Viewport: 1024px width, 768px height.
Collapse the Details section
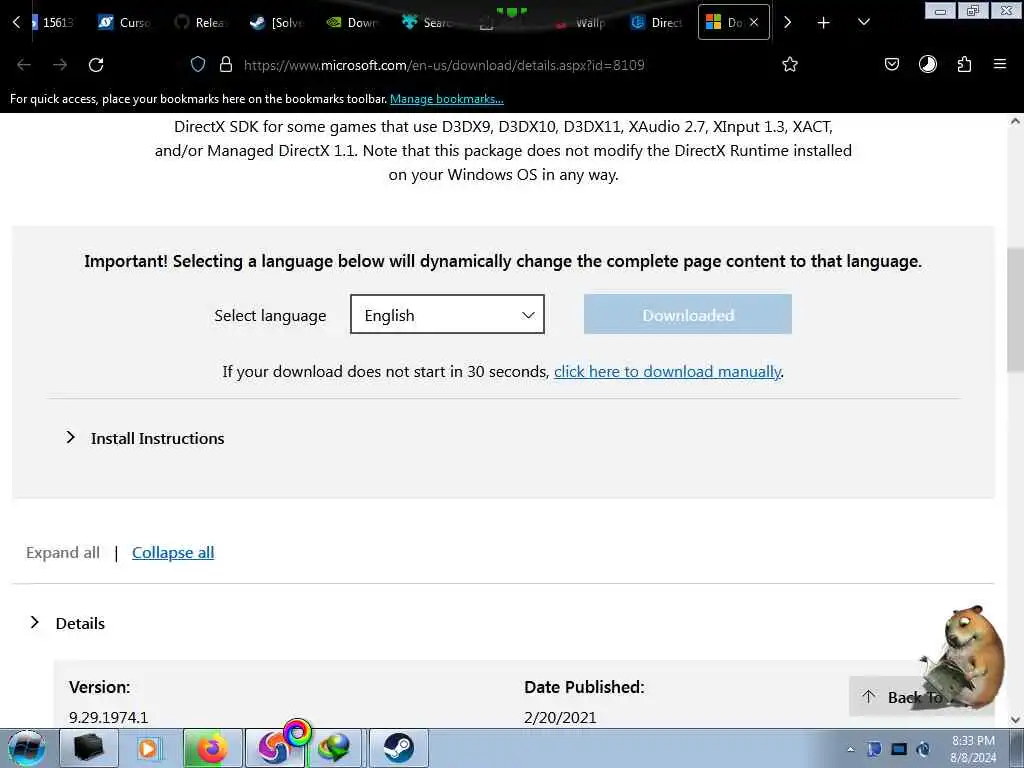click(67, 623)
